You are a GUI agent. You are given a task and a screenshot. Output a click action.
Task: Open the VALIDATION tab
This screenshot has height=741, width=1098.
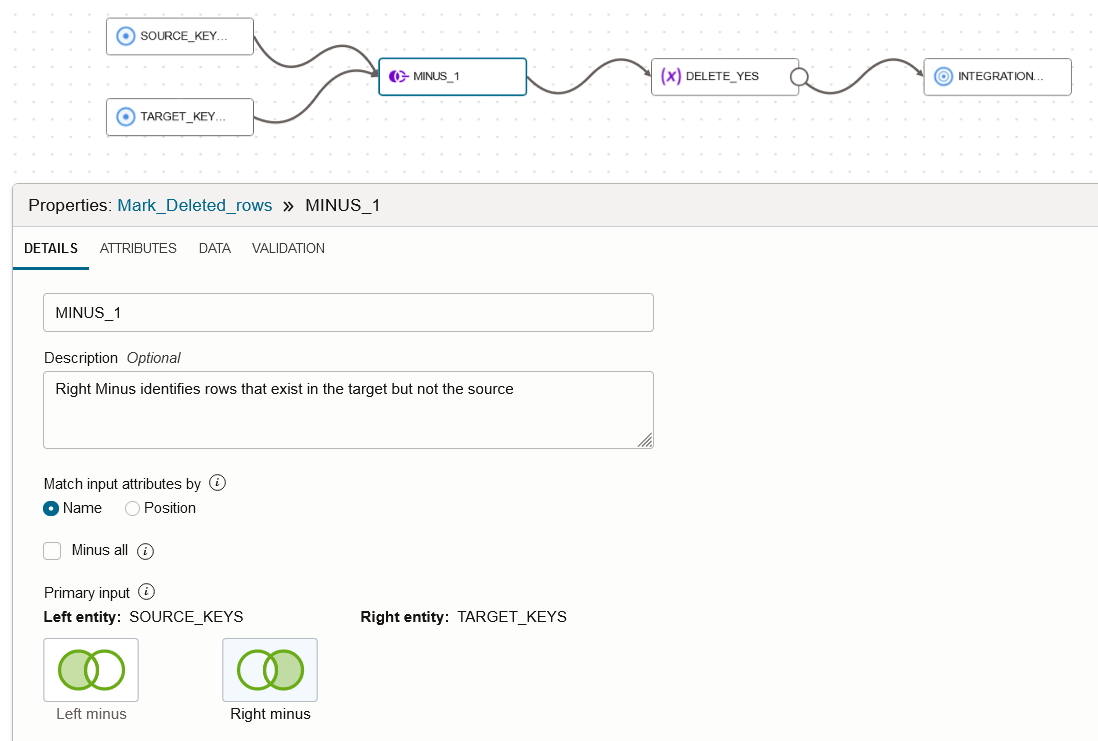[288, 248]
